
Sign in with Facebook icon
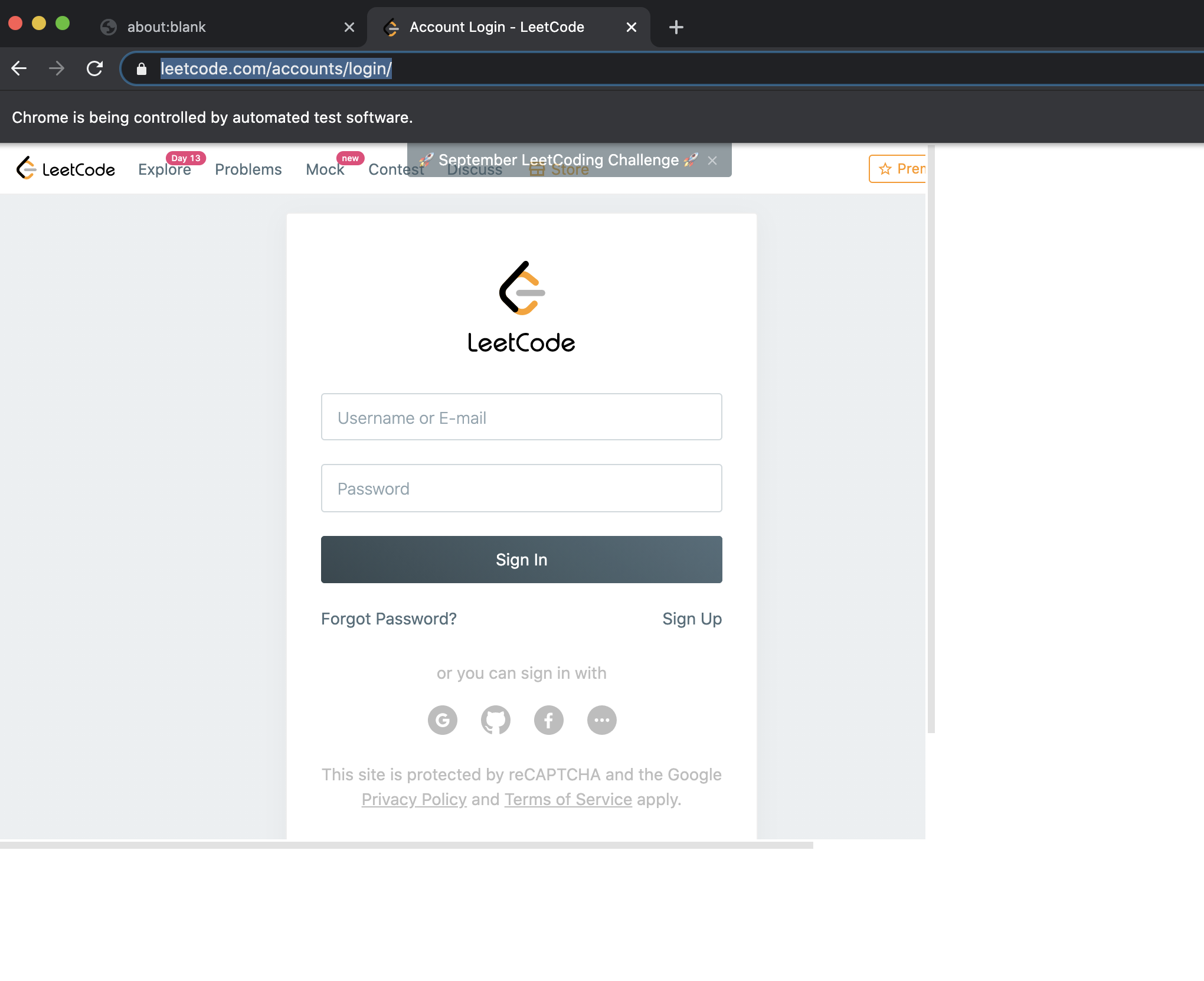point(549,720)
